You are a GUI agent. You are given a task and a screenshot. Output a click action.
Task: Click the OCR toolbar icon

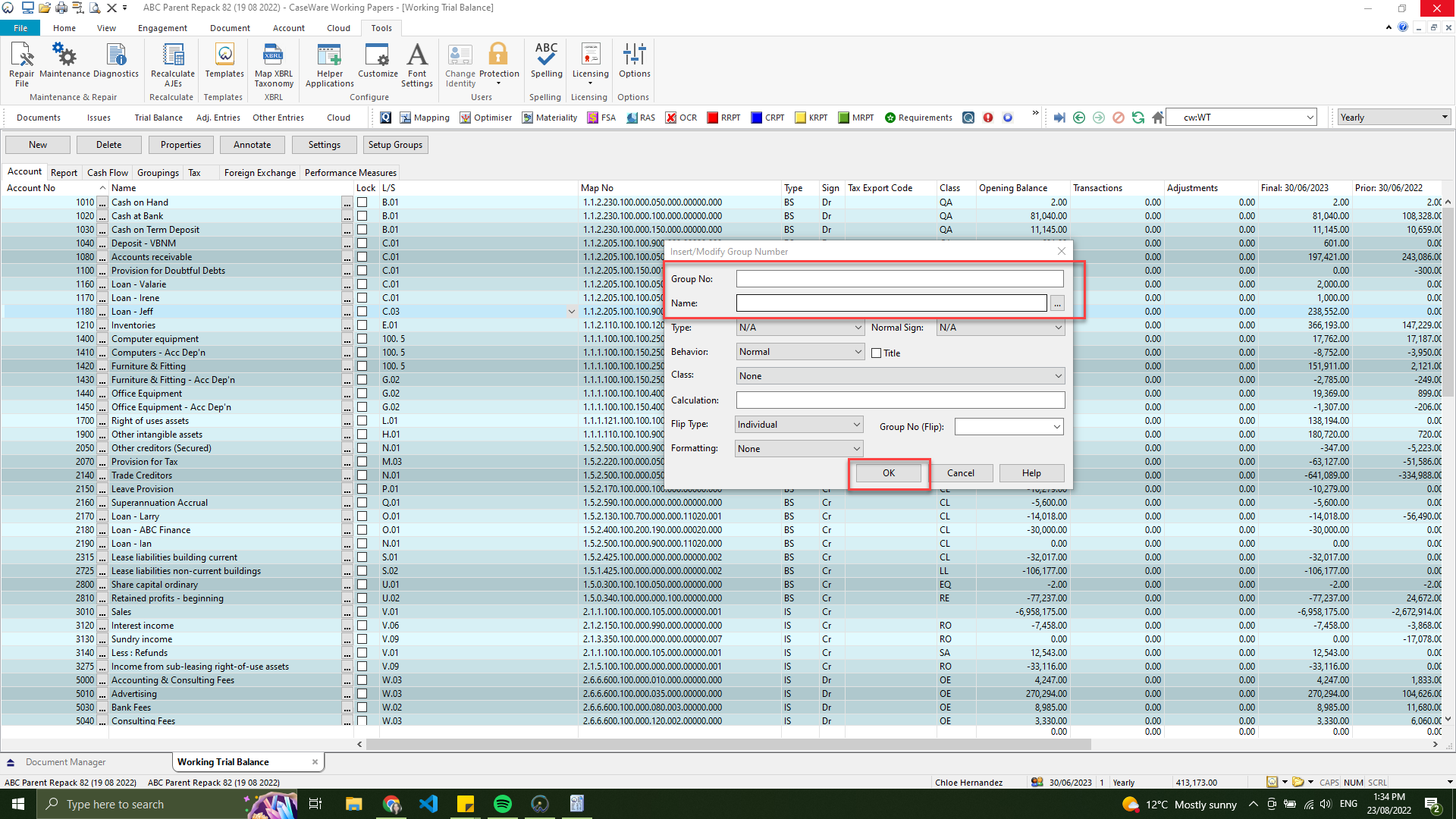point(681,118)
